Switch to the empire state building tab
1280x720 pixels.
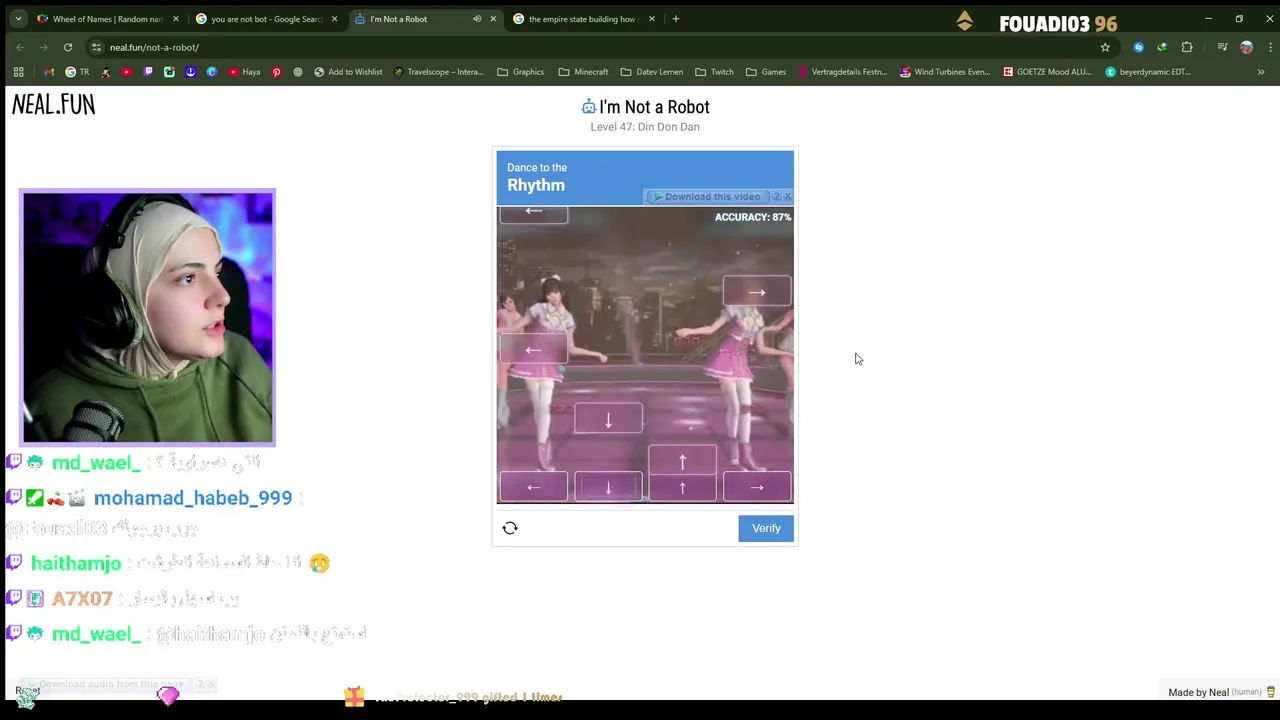tap(583, 19)
